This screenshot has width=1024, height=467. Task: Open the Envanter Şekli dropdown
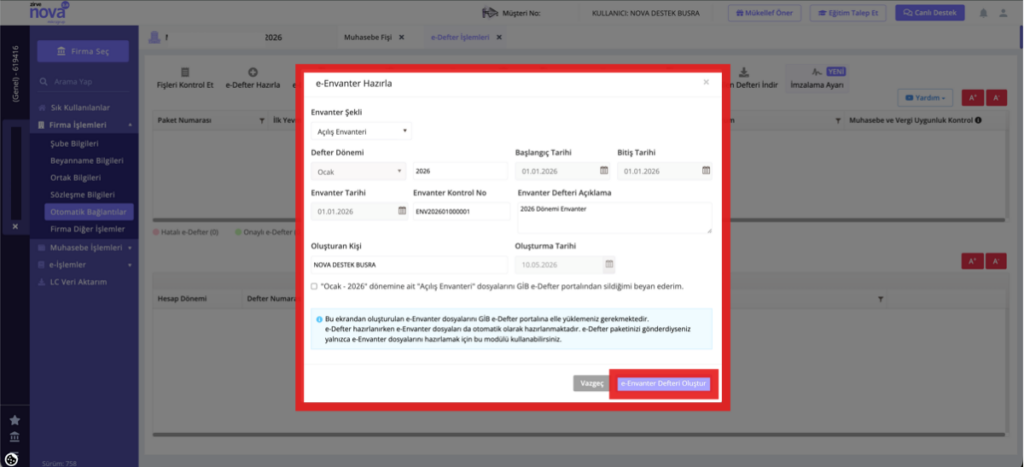click(361, 131)
